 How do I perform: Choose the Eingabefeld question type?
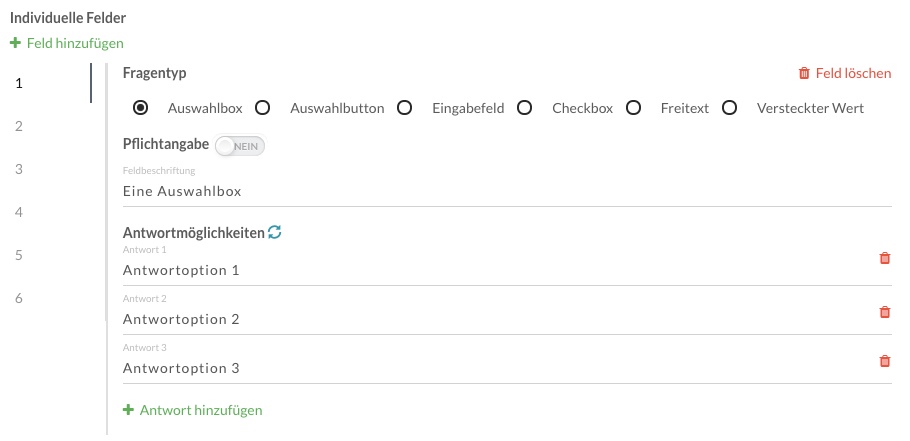pyautogui.click(x=405, y=108)
